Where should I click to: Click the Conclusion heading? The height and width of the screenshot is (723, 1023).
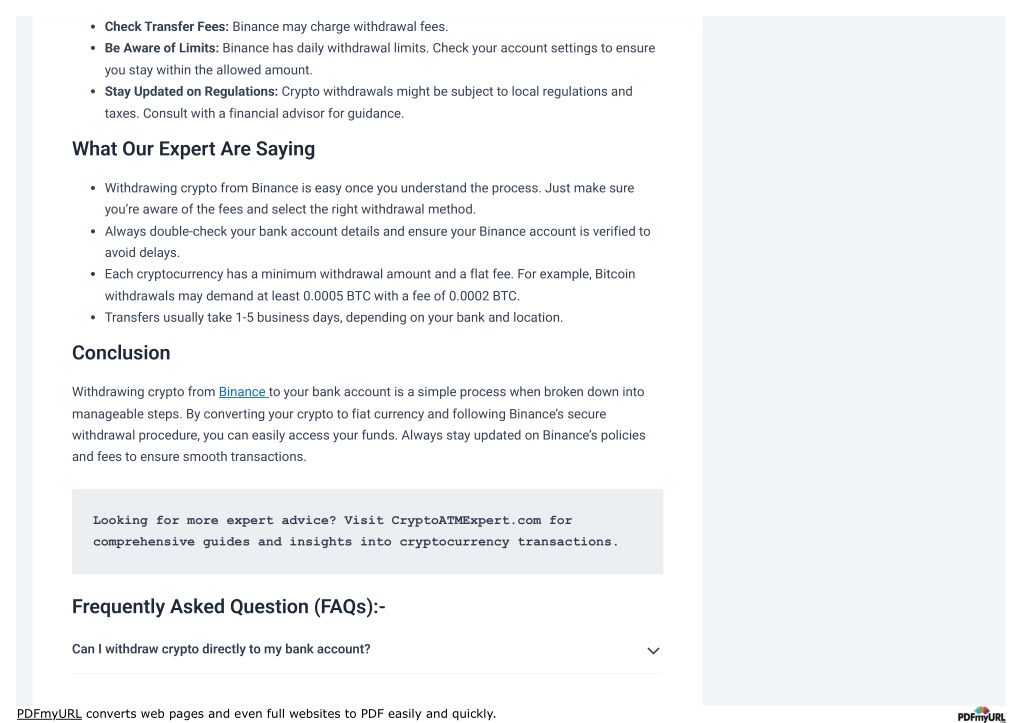pos(121,352)
